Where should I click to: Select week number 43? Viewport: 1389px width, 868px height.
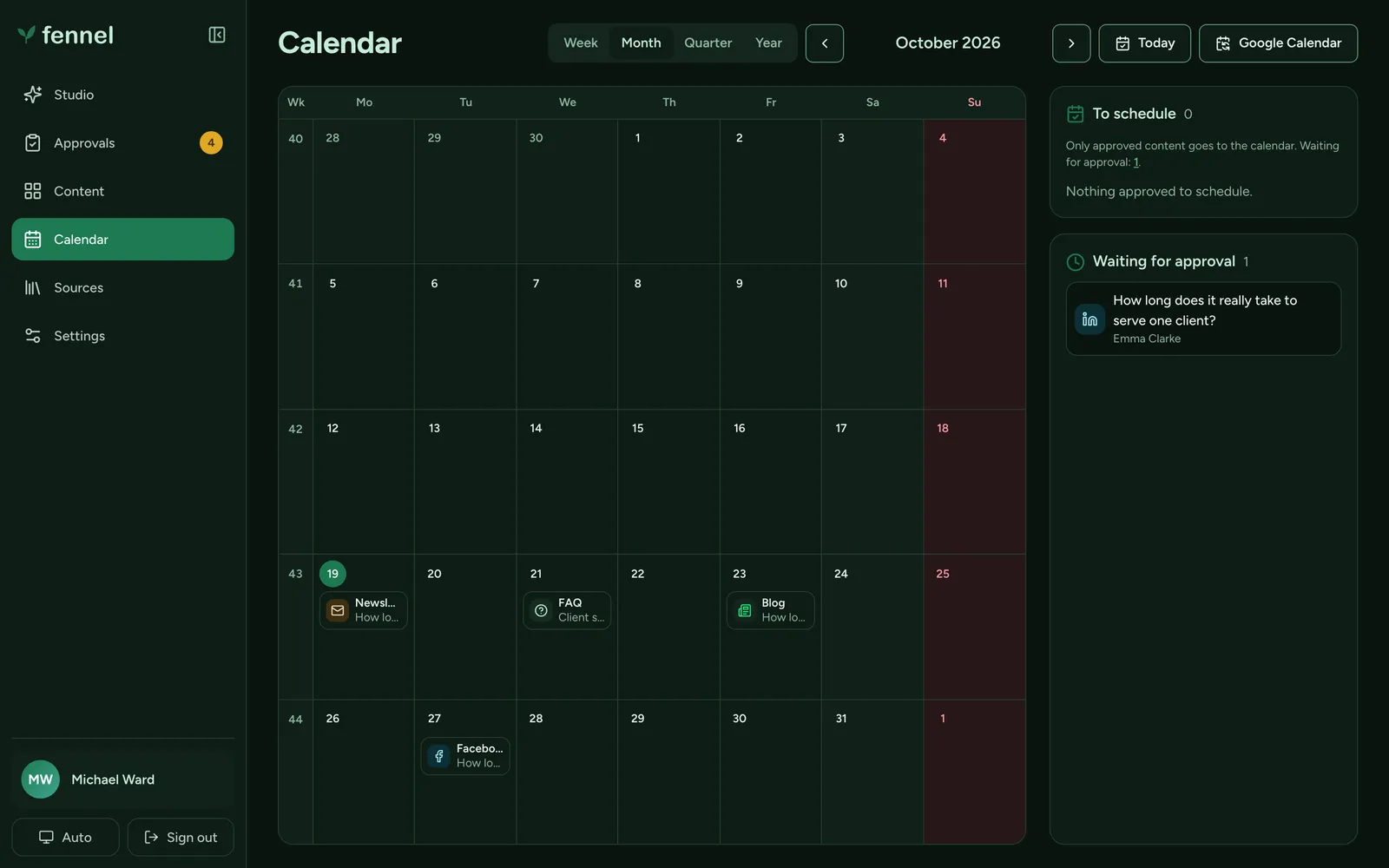coord(295,574)
